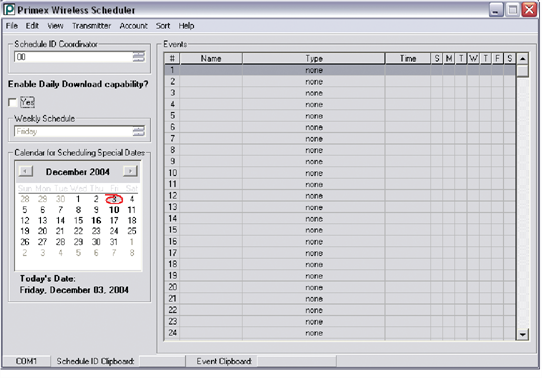Click the Type column header
Screen dimensions: 542x378
[314, 58]
